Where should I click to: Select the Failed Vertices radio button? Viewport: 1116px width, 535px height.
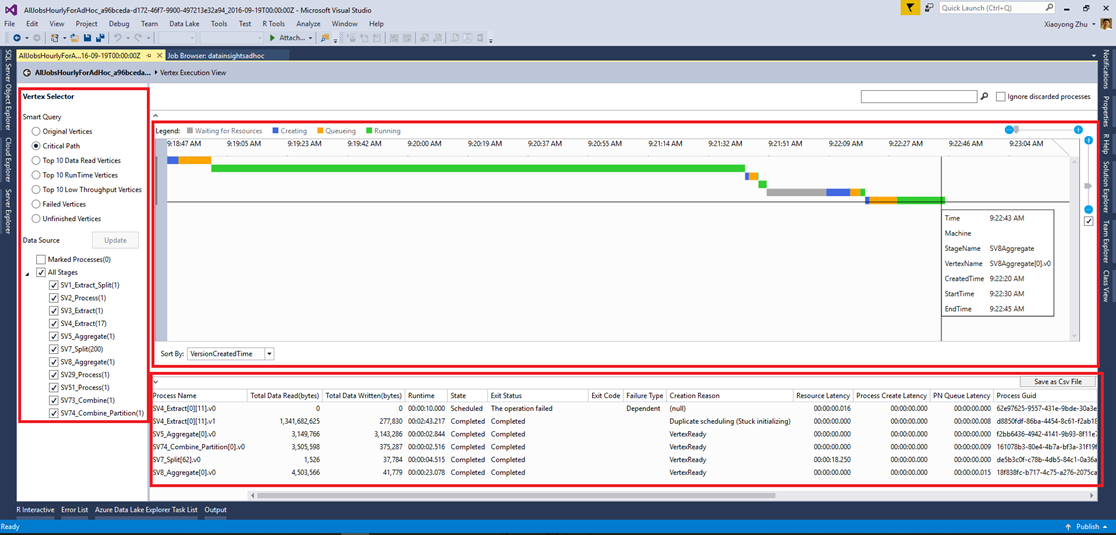[x=36, y=204]
